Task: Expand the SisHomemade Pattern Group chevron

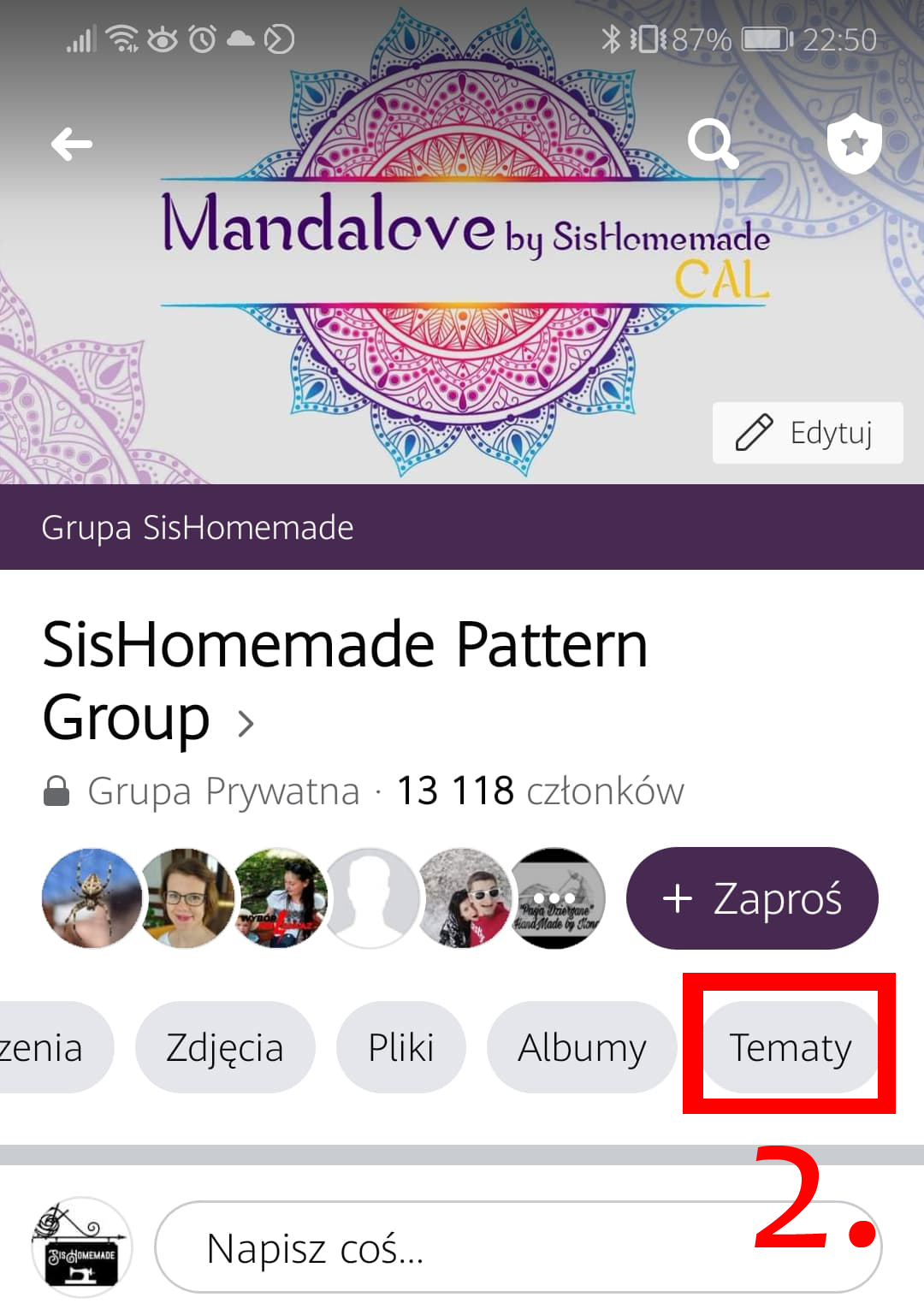Action: pos(246,724)
